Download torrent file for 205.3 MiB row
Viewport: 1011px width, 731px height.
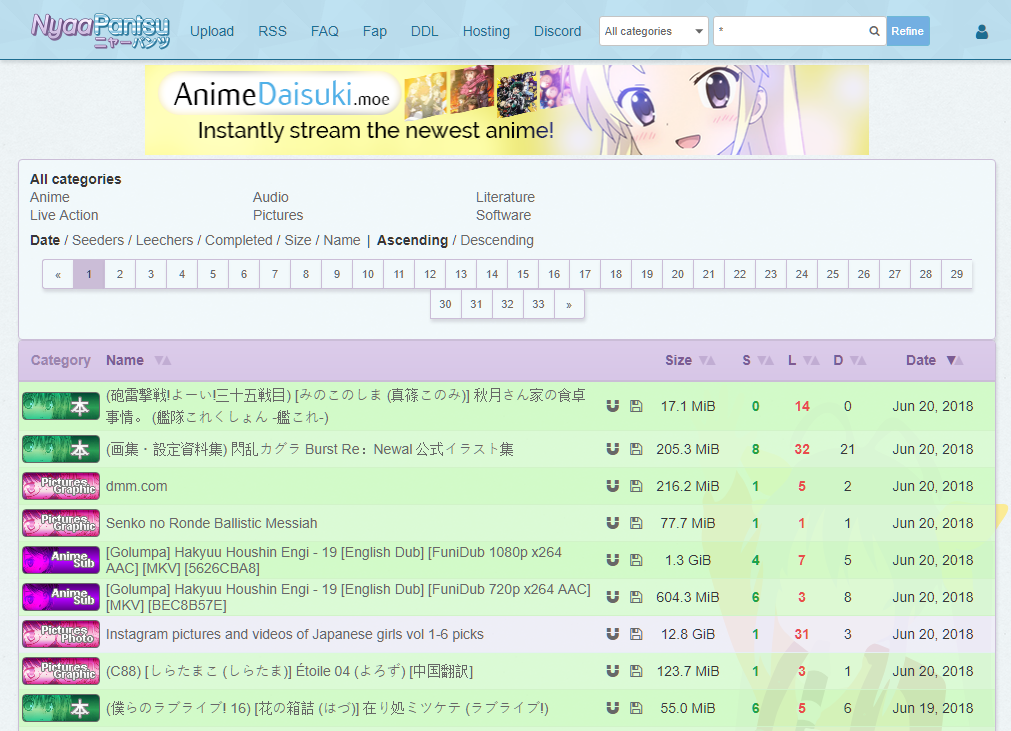[636, 449]
